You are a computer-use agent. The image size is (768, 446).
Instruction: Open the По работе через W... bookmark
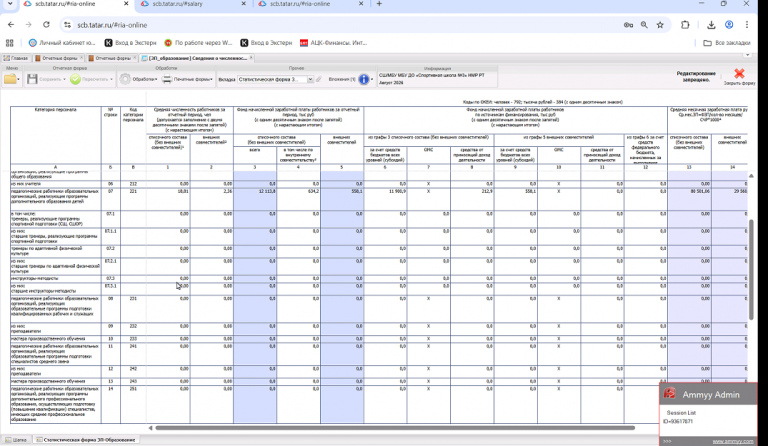(x=198, y=43)
